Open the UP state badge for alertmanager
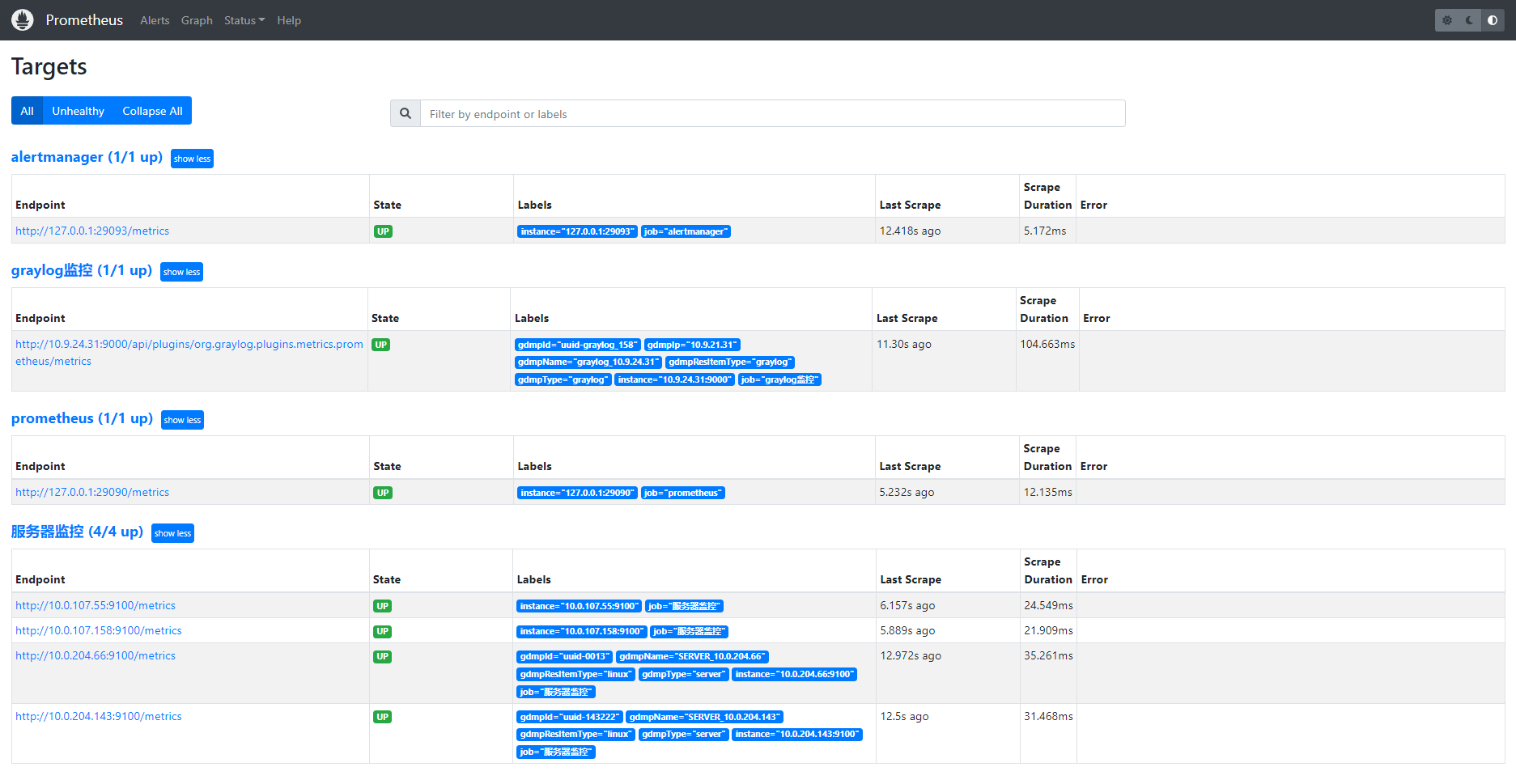 coord(383,231)
